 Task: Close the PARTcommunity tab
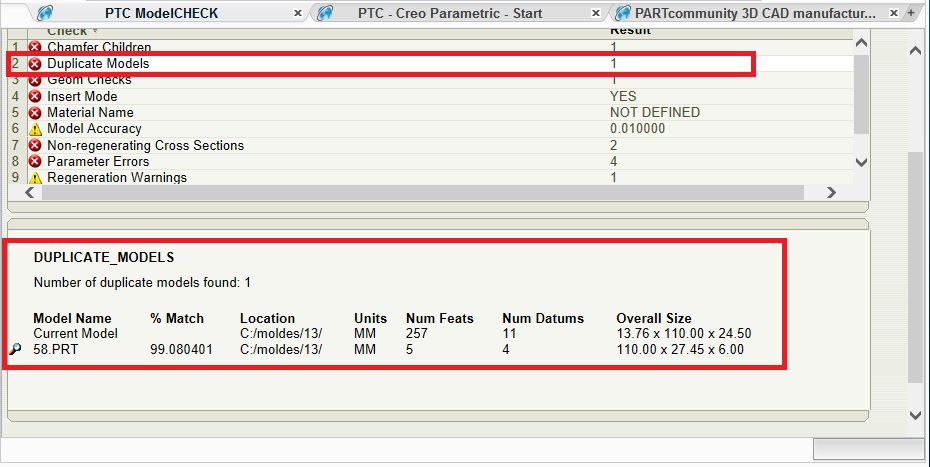coord(894,13)
